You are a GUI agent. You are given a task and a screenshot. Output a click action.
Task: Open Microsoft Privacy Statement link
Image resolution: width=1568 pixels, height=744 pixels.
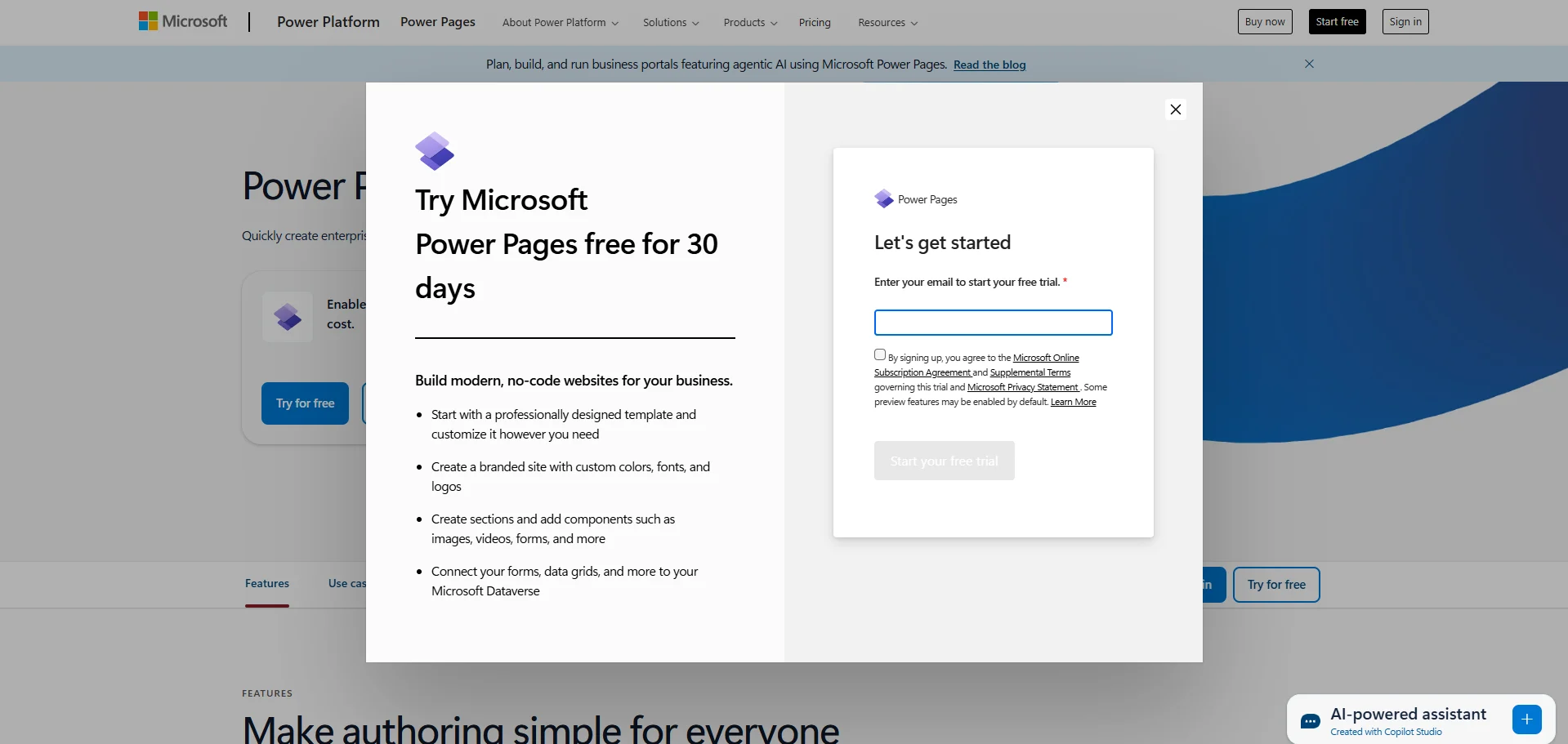point(1023,387)
